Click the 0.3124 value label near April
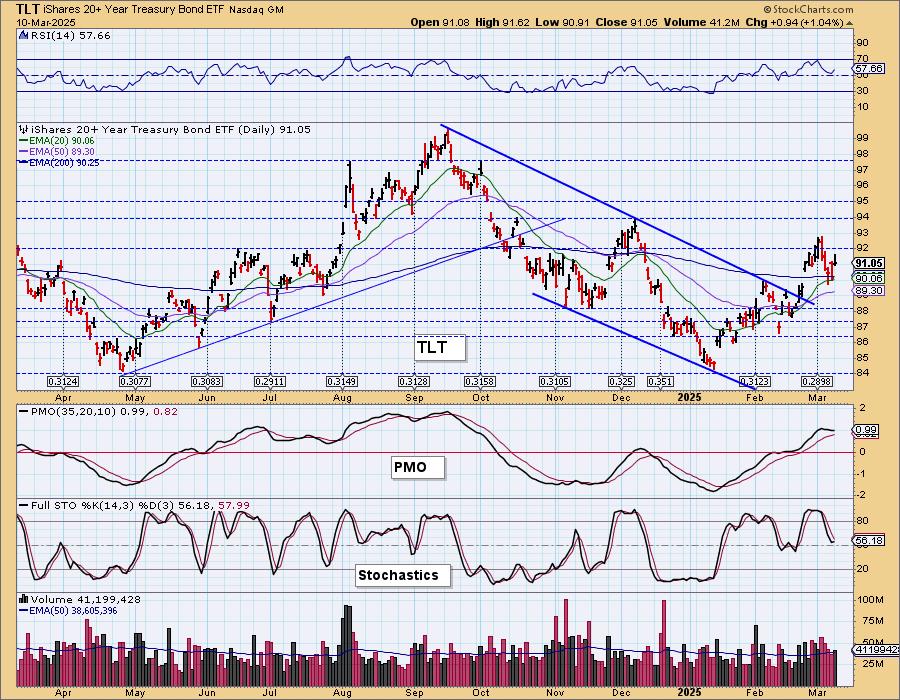900x700 pixels. pyautogui.click(x=63, y=382)
